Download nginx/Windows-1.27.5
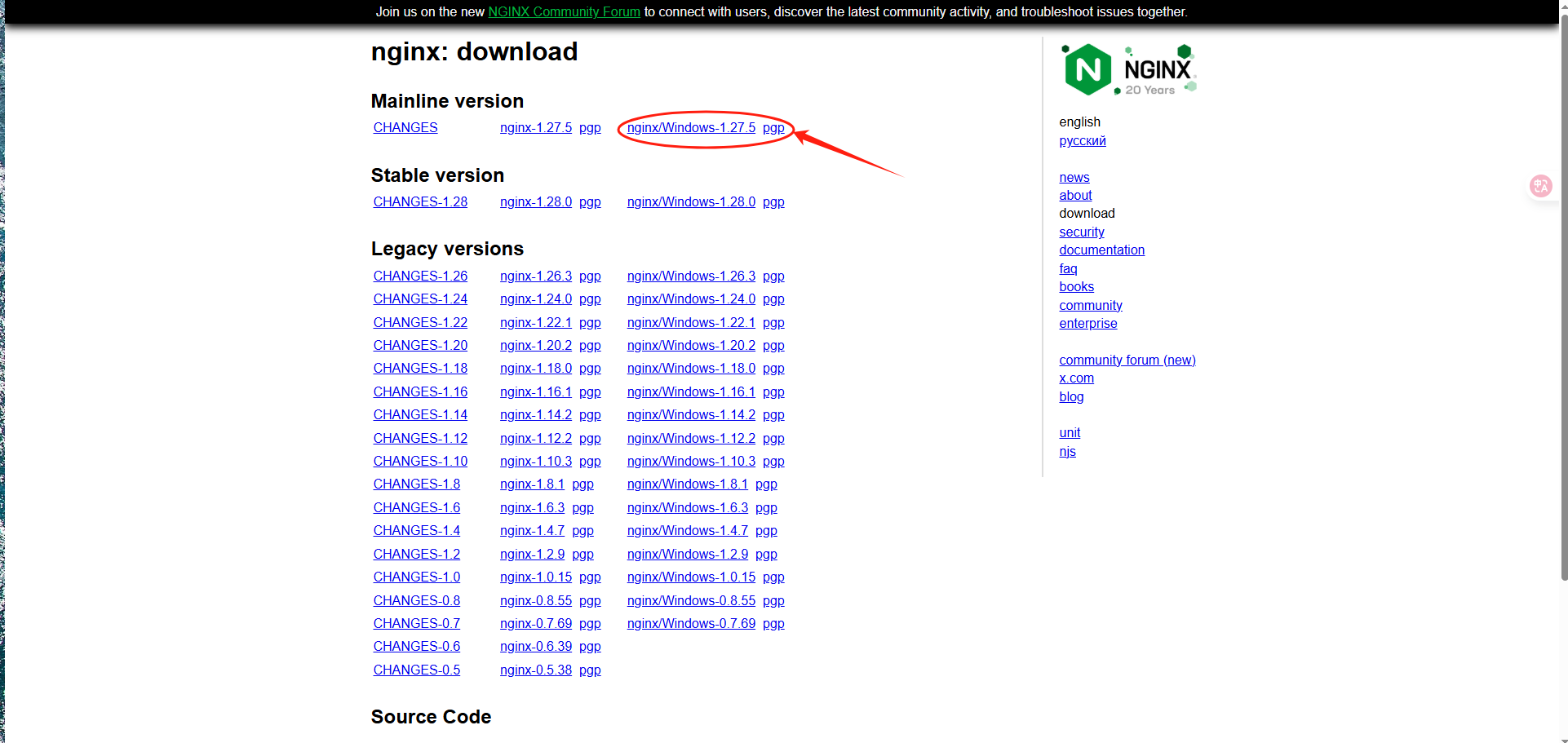 click(x=691, y=128)
